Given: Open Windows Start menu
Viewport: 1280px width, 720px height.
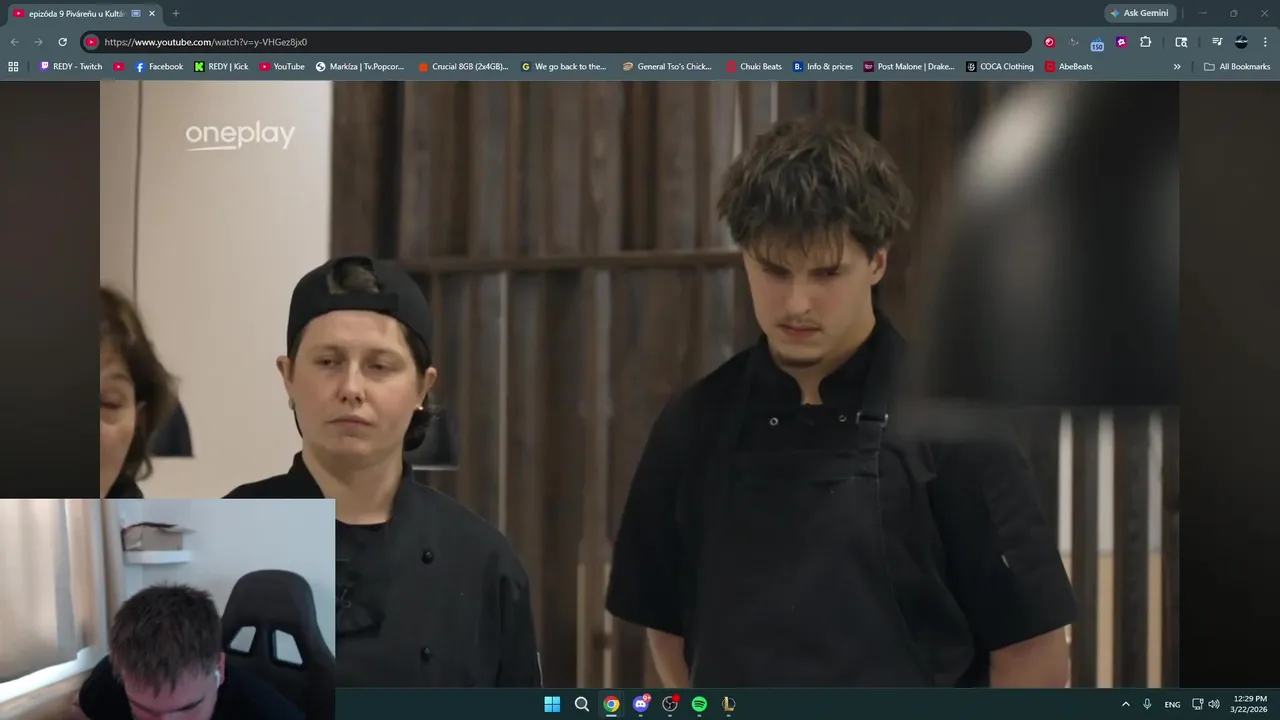Looking at the screenshot, I should pos(552,704).
